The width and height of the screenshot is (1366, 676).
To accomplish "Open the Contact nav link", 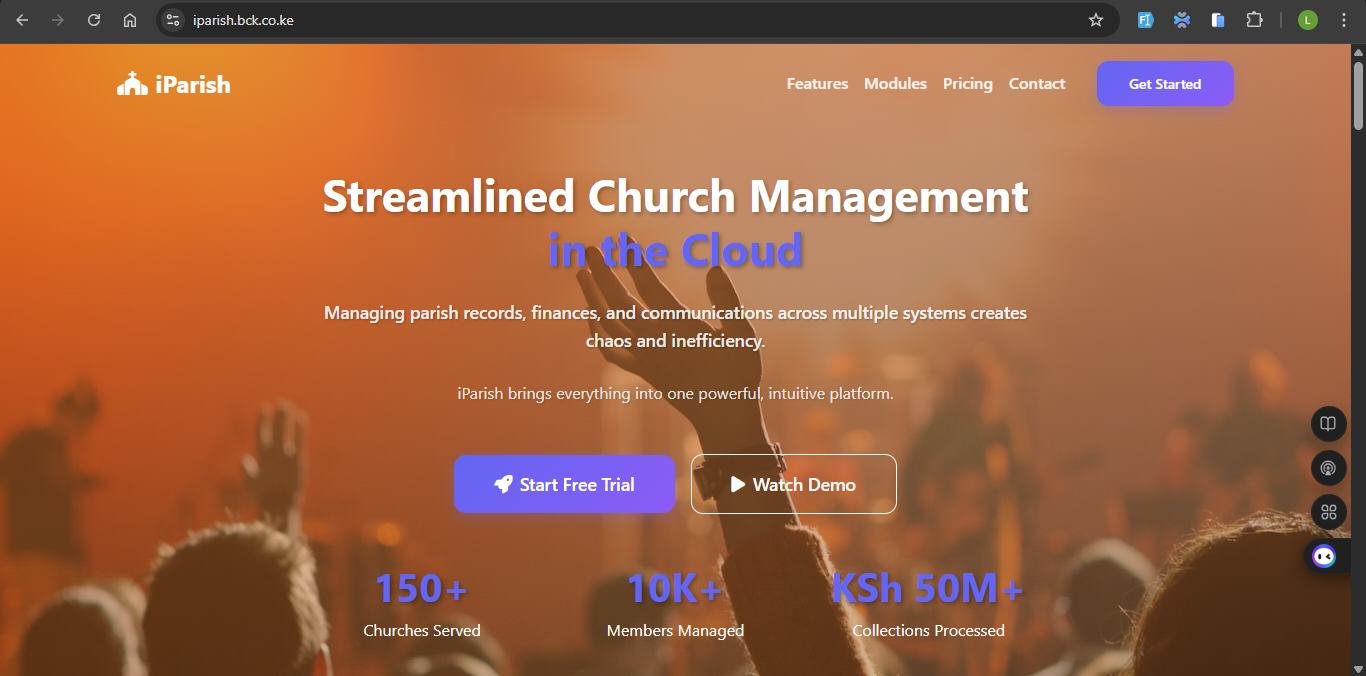I will (1037, 84).
